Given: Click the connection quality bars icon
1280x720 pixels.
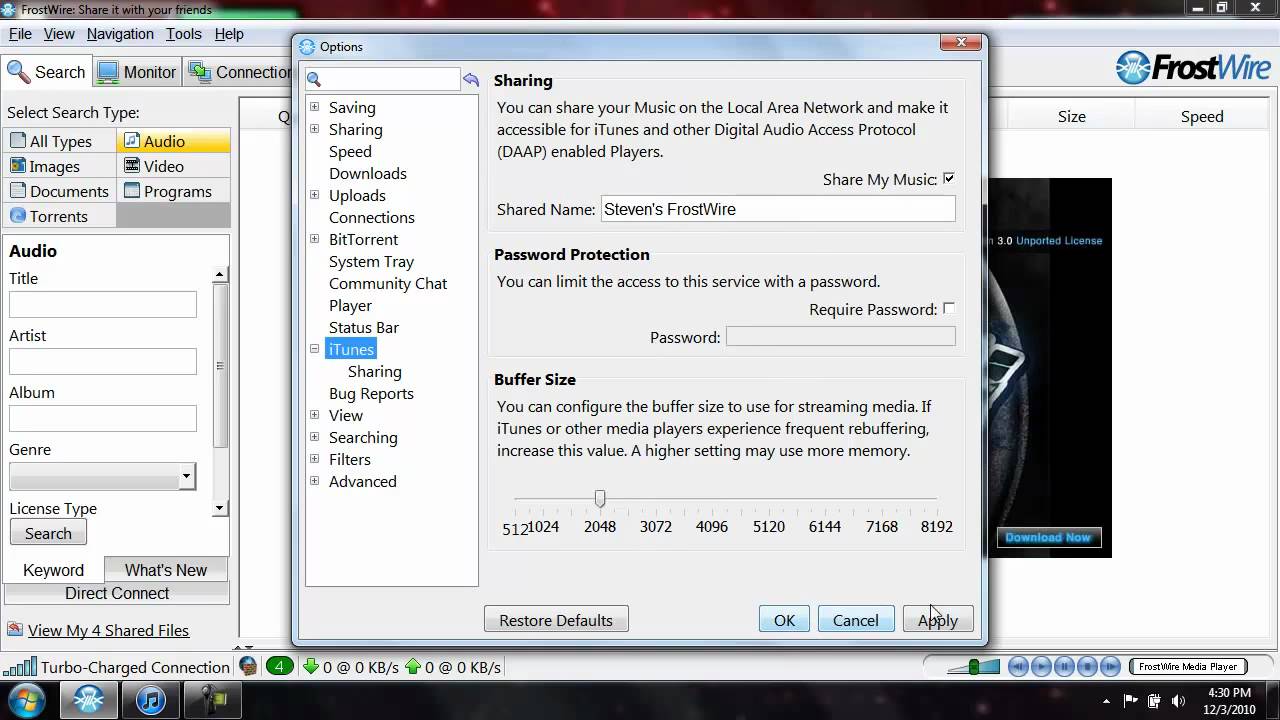Looking at the screenshot, I should [x=20, y=667].
